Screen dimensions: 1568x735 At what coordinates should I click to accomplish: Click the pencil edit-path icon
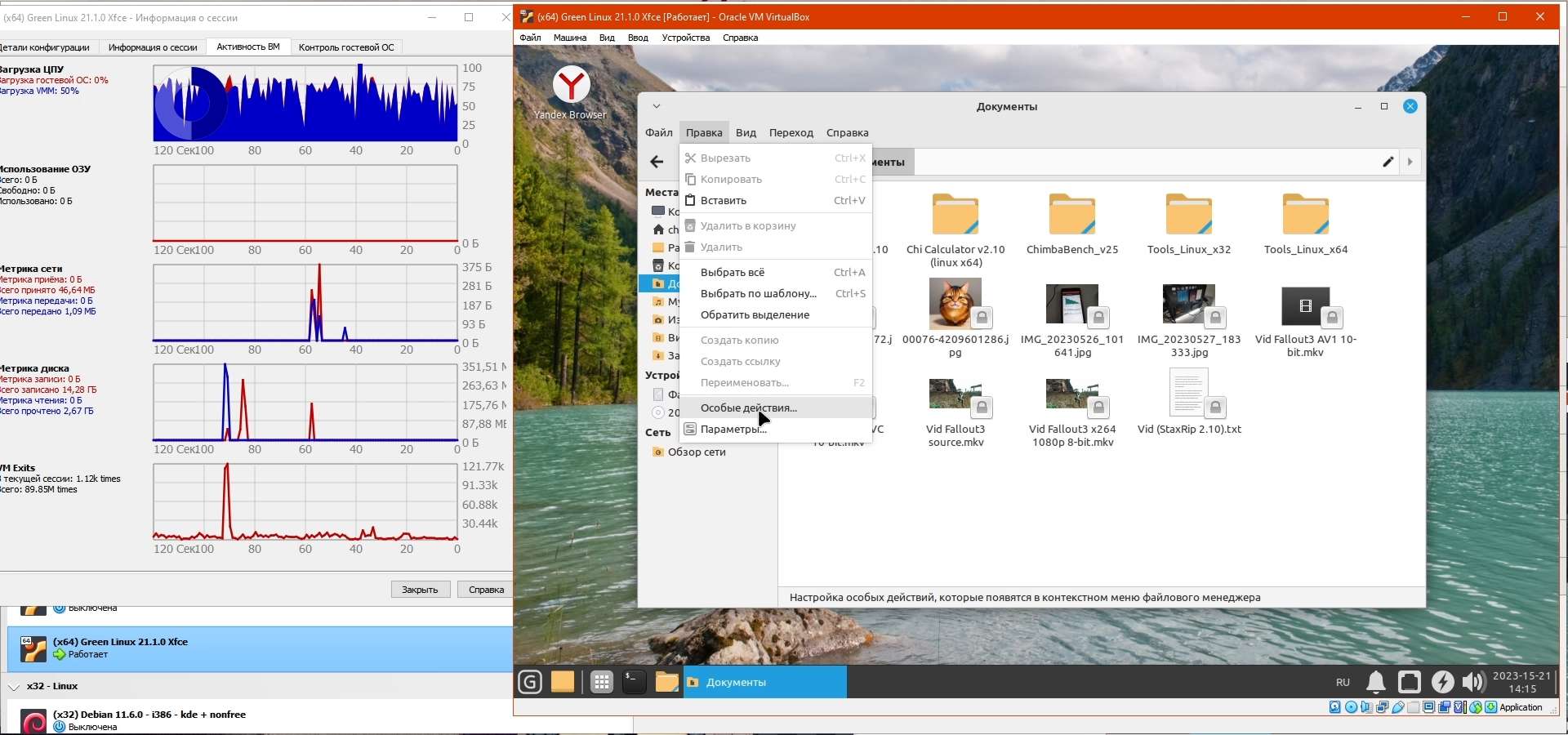click(x=1388, y=162)
